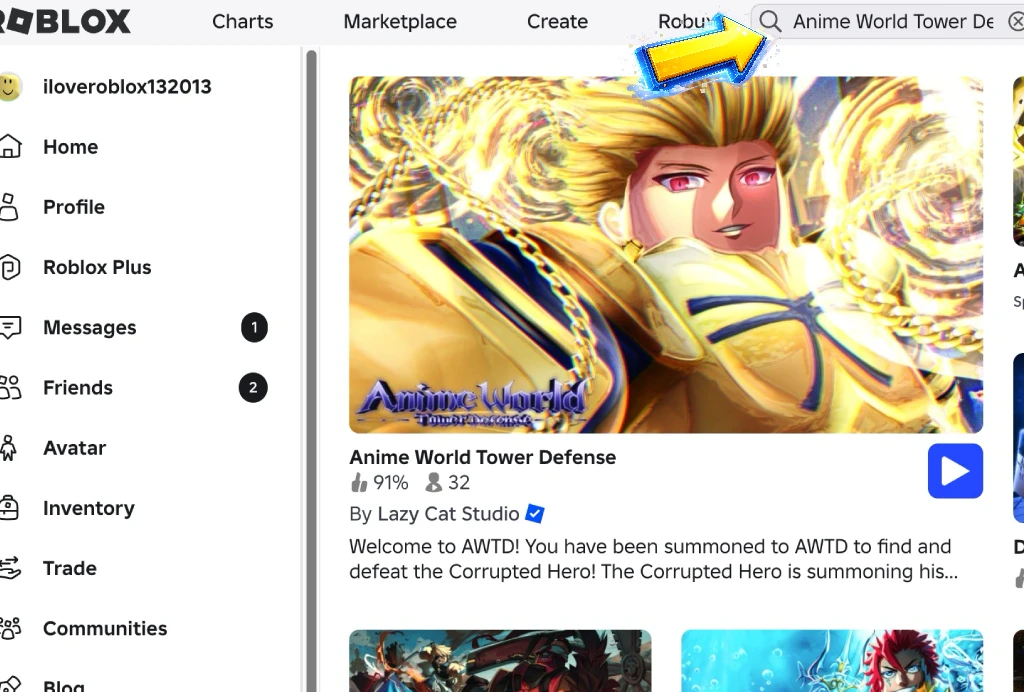The width and height of the screenshot is (1024, 692).
Task: Click the verified badge checkmark
Action: [x=535, y=514]
